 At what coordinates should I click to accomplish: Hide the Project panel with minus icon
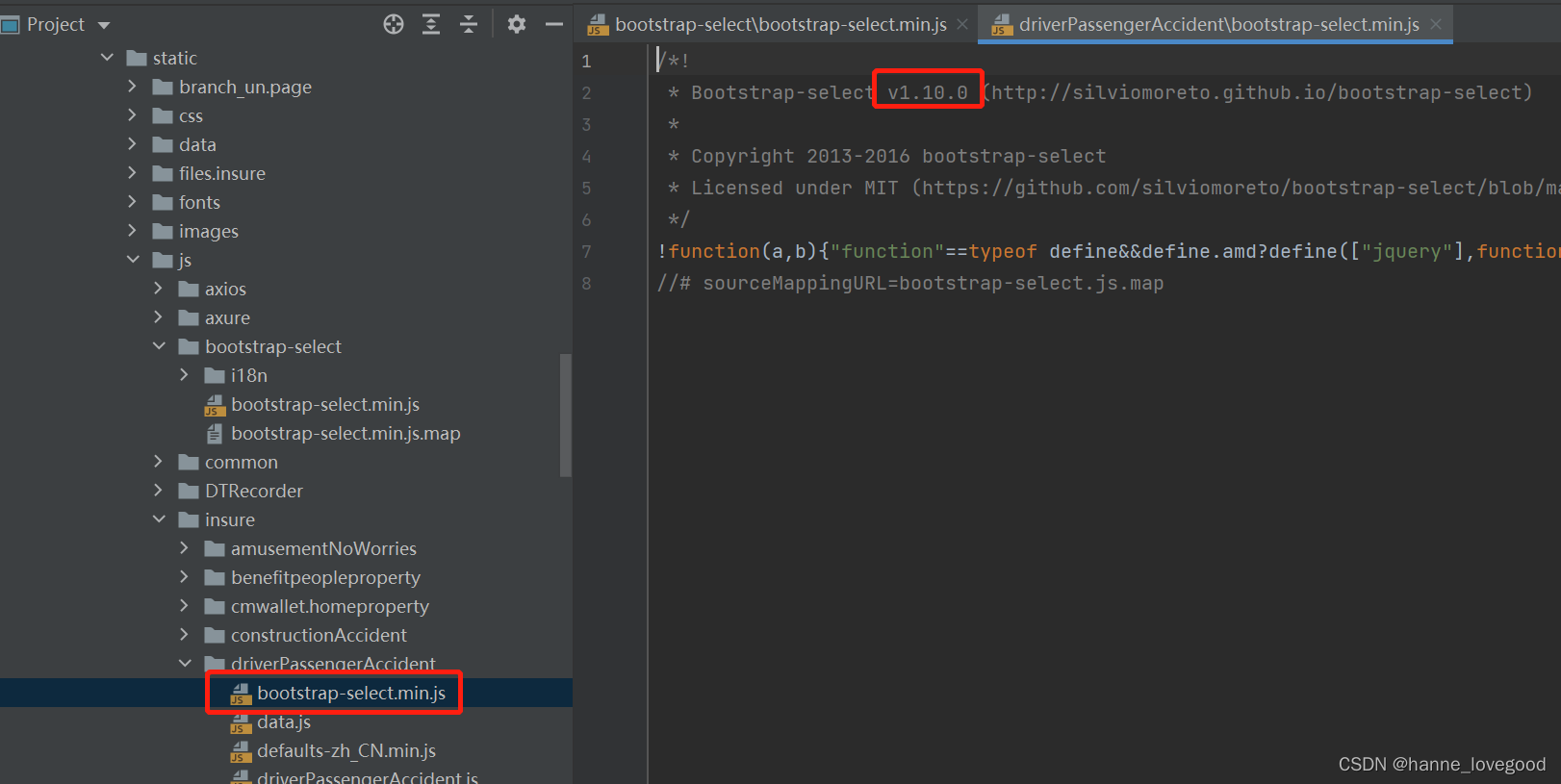[x=554, y=24]
